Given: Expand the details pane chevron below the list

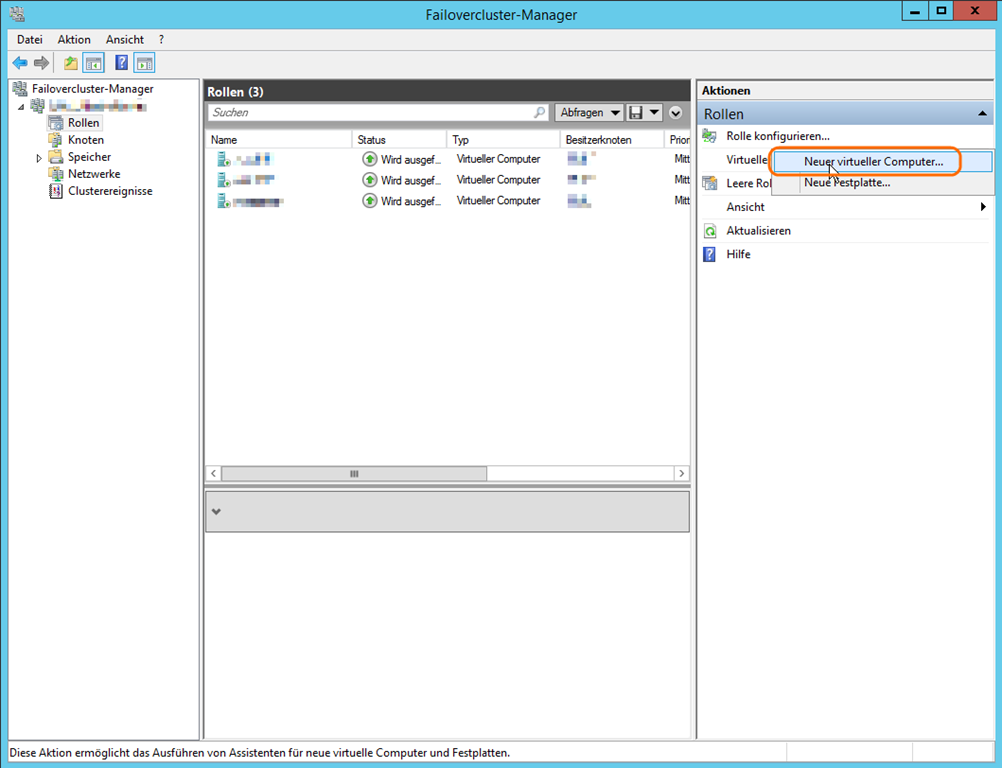Looking at the screenshot, I should pyautogui.click(x=217, y=511).
